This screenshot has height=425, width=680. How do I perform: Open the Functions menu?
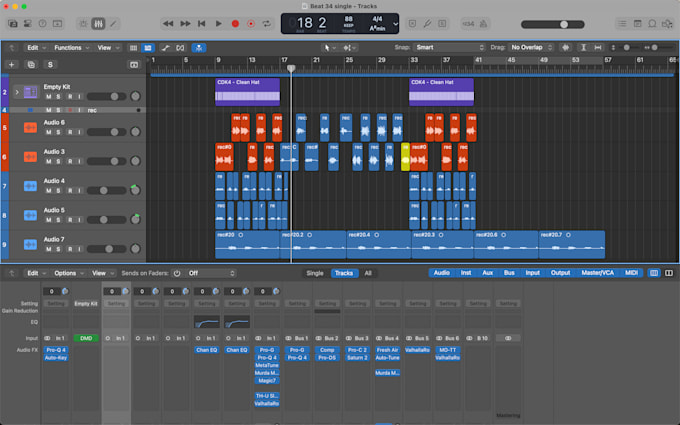72,48
